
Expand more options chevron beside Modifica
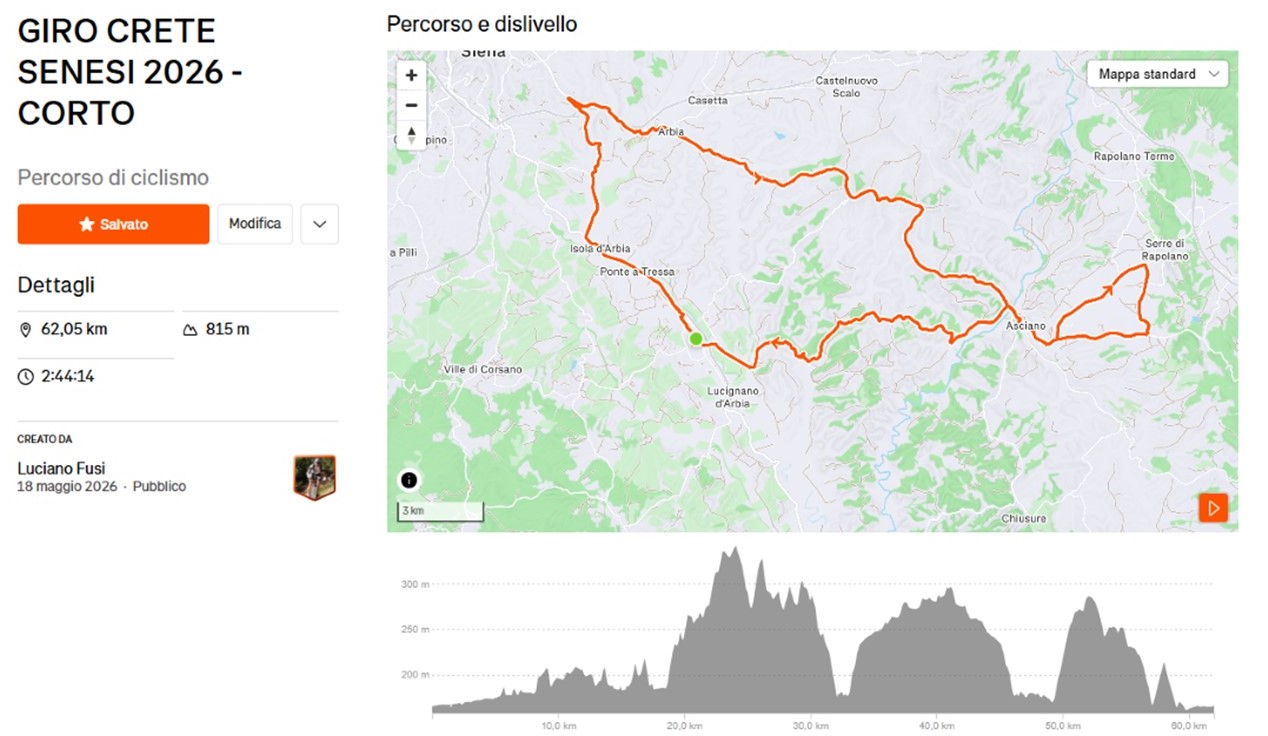click(x=320, y=224)
